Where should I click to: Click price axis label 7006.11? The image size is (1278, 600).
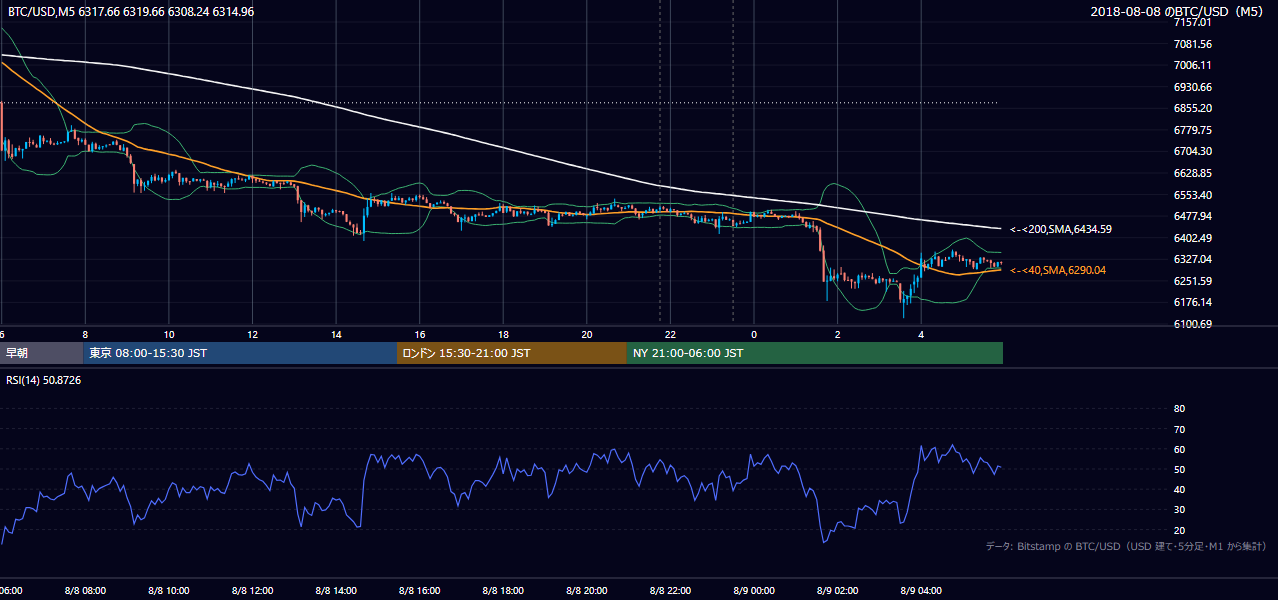coord(1193,65)
